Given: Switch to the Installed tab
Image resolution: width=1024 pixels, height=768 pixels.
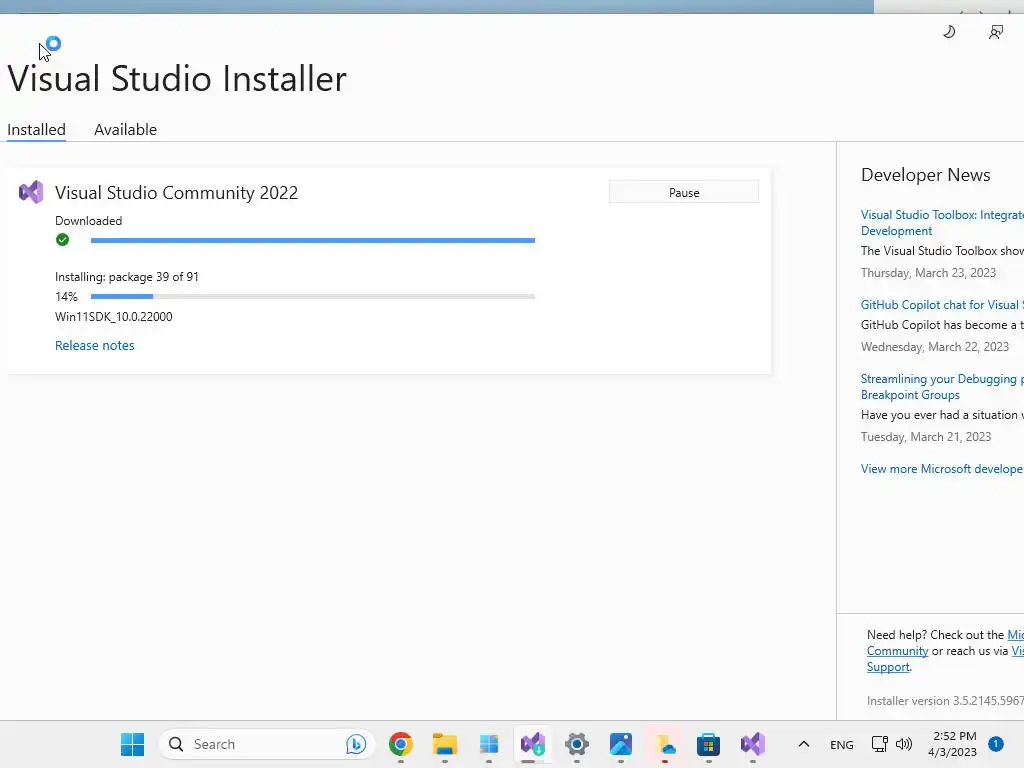Looking at the screenshot, I should click(37, 129).
